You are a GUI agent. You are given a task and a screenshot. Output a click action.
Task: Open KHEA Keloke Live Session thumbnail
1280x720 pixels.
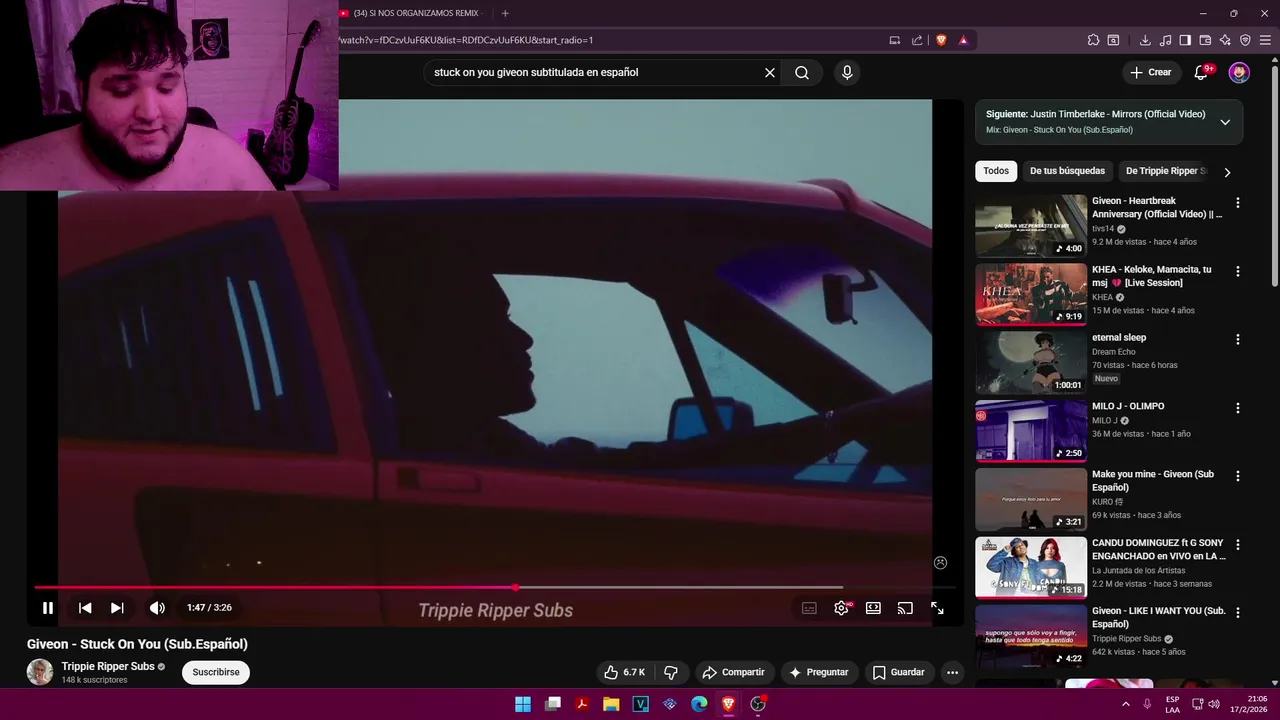click(1031, 294)
